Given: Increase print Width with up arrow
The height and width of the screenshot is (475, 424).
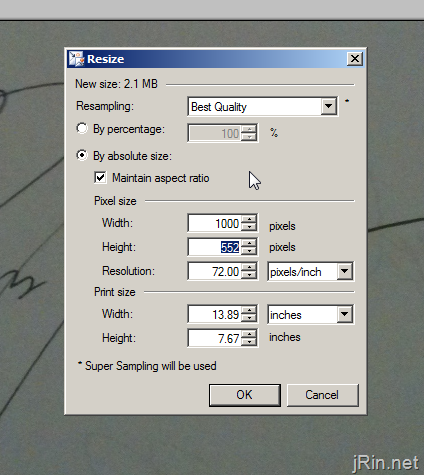Looking at the screenshot, I should [249, 310].
